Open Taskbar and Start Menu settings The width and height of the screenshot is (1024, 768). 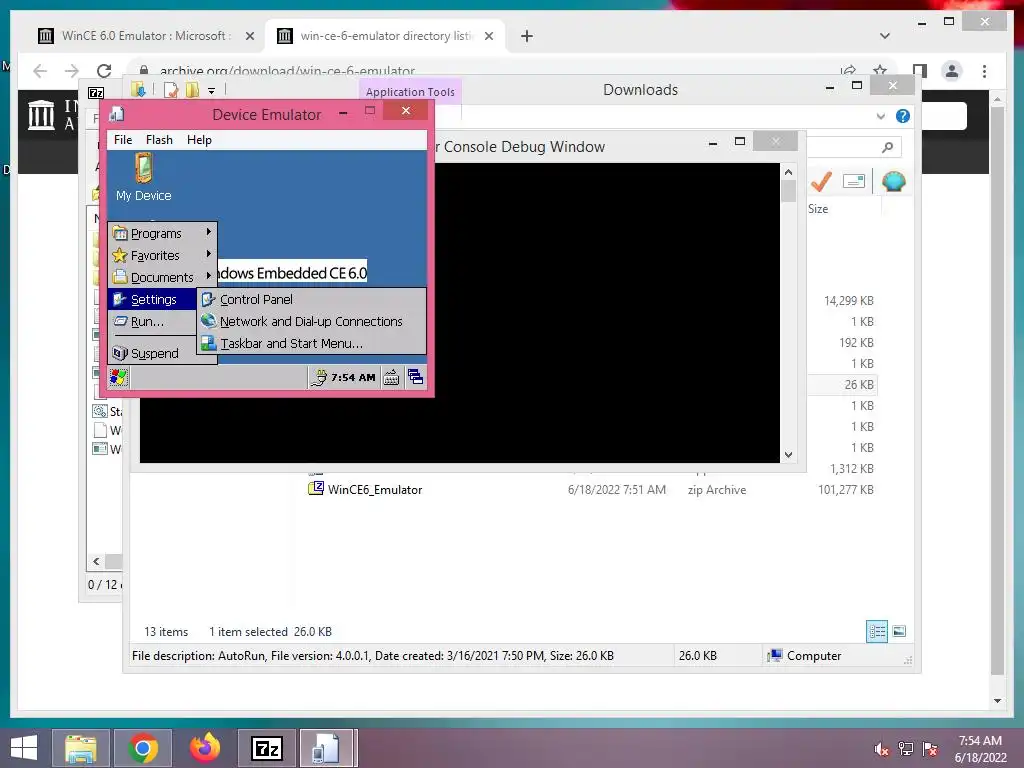(x=312, y=344)
